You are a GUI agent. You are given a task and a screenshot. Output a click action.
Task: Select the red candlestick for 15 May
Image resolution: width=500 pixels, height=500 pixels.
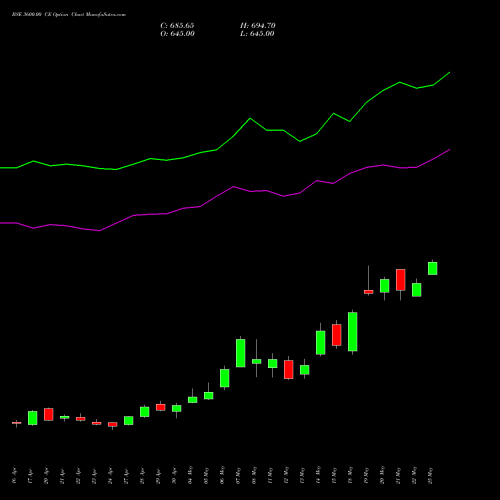tap(337, 335)
